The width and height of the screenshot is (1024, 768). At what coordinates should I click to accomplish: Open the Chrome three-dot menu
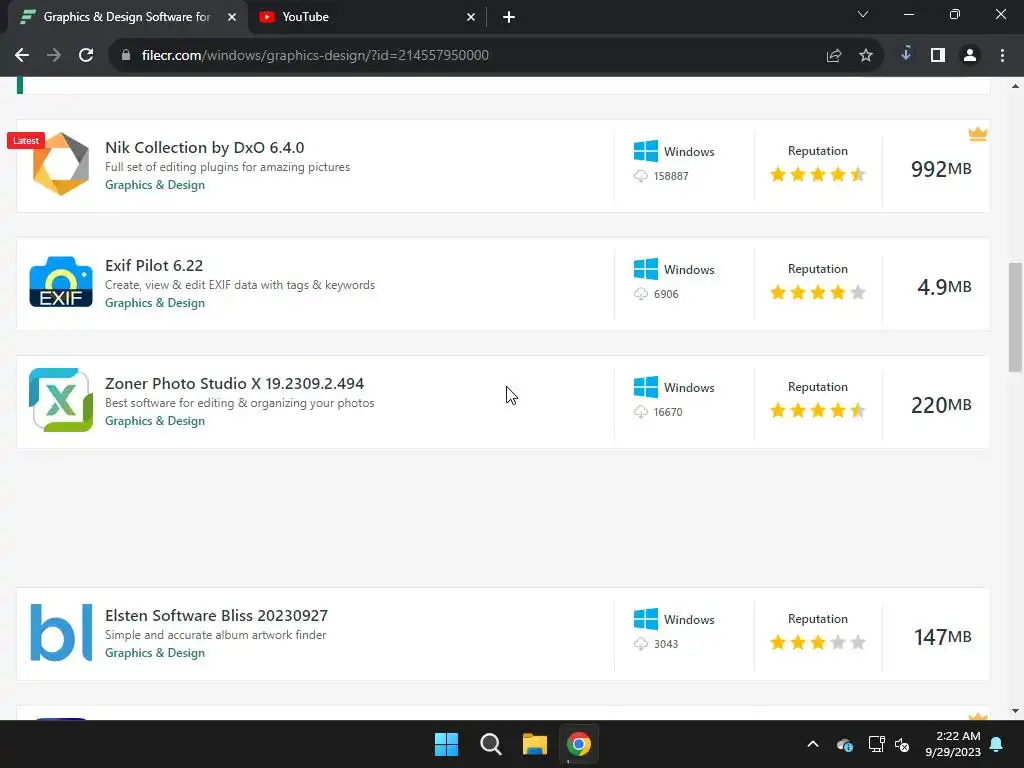1002,56
